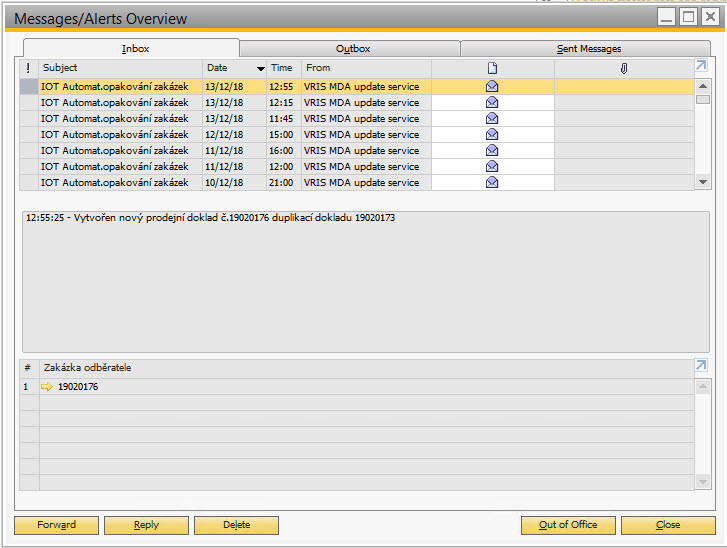Image resolution: width=727 pixels, height=548 pixels.
Task: Click the Out of Office button
Action: click(567, 525)
